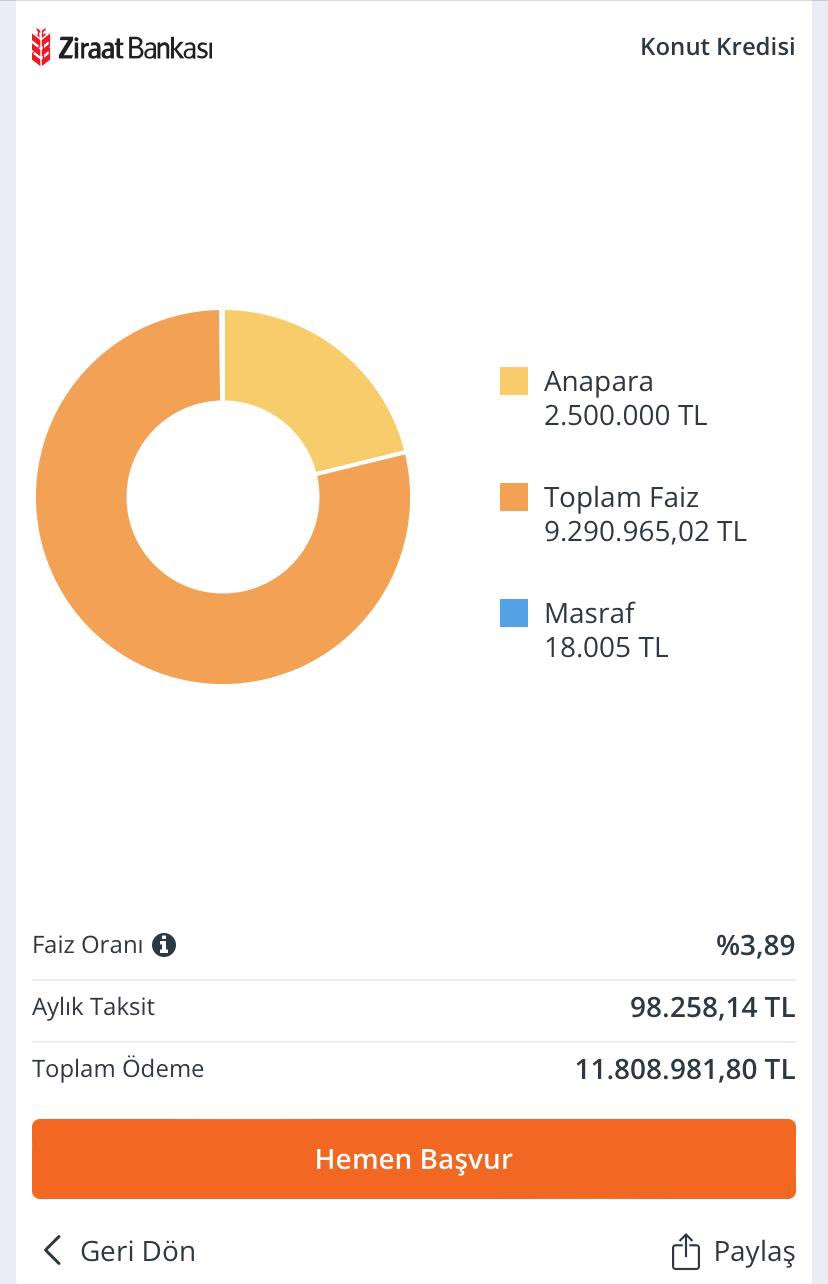This screenshot has width=828, height=1284.
Task: Click the Masraf legend label
Action: [x=589, y=613]
